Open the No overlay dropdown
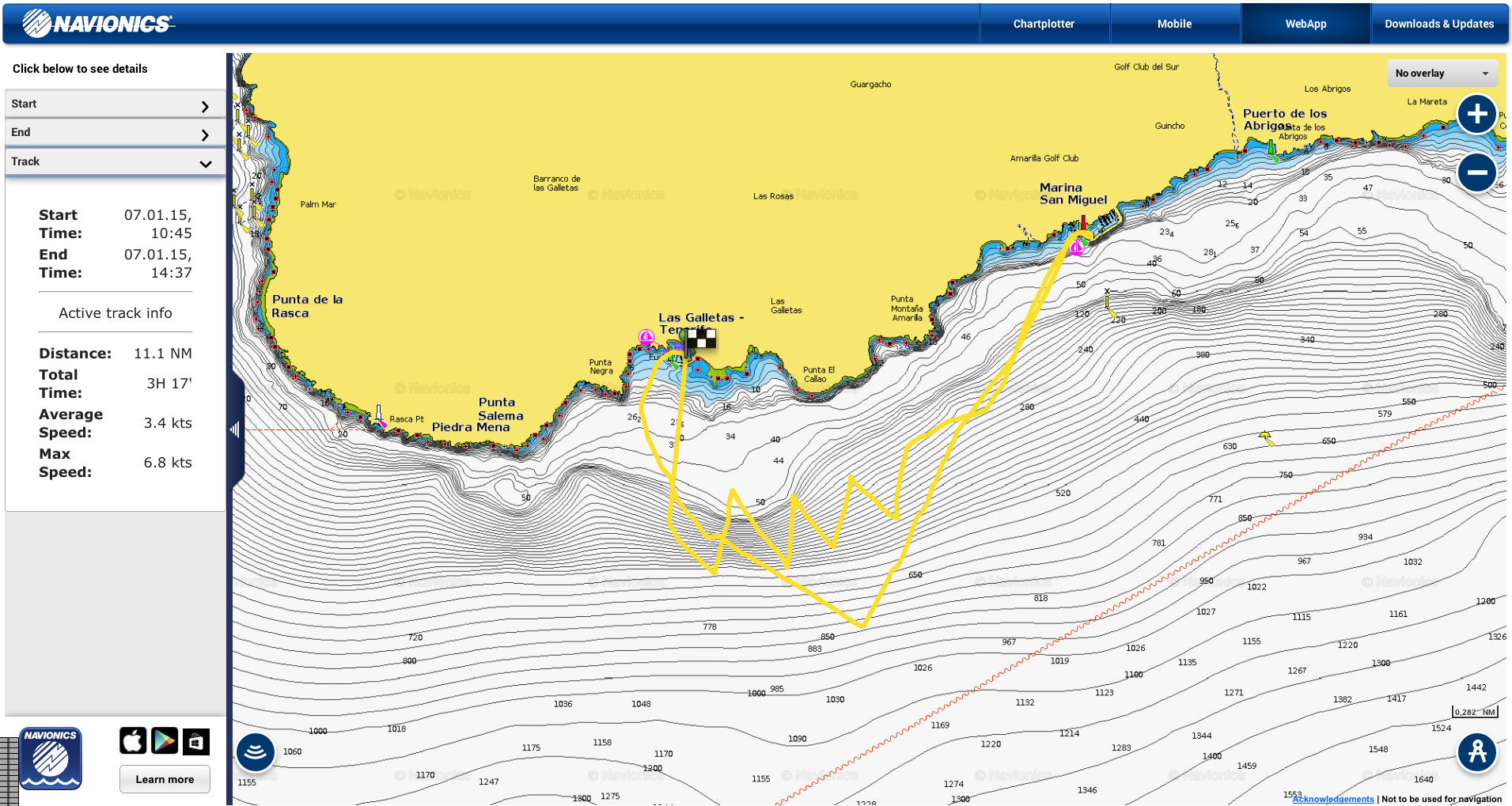 coord(1442,74)
